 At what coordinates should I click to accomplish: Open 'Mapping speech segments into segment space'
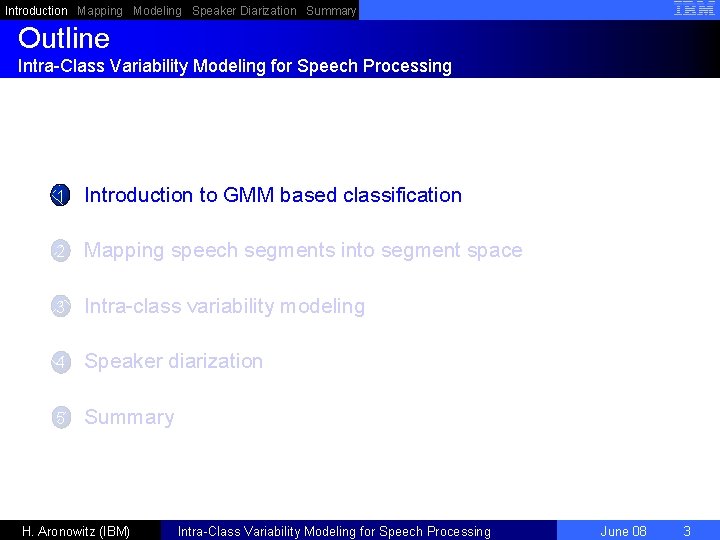303,251
